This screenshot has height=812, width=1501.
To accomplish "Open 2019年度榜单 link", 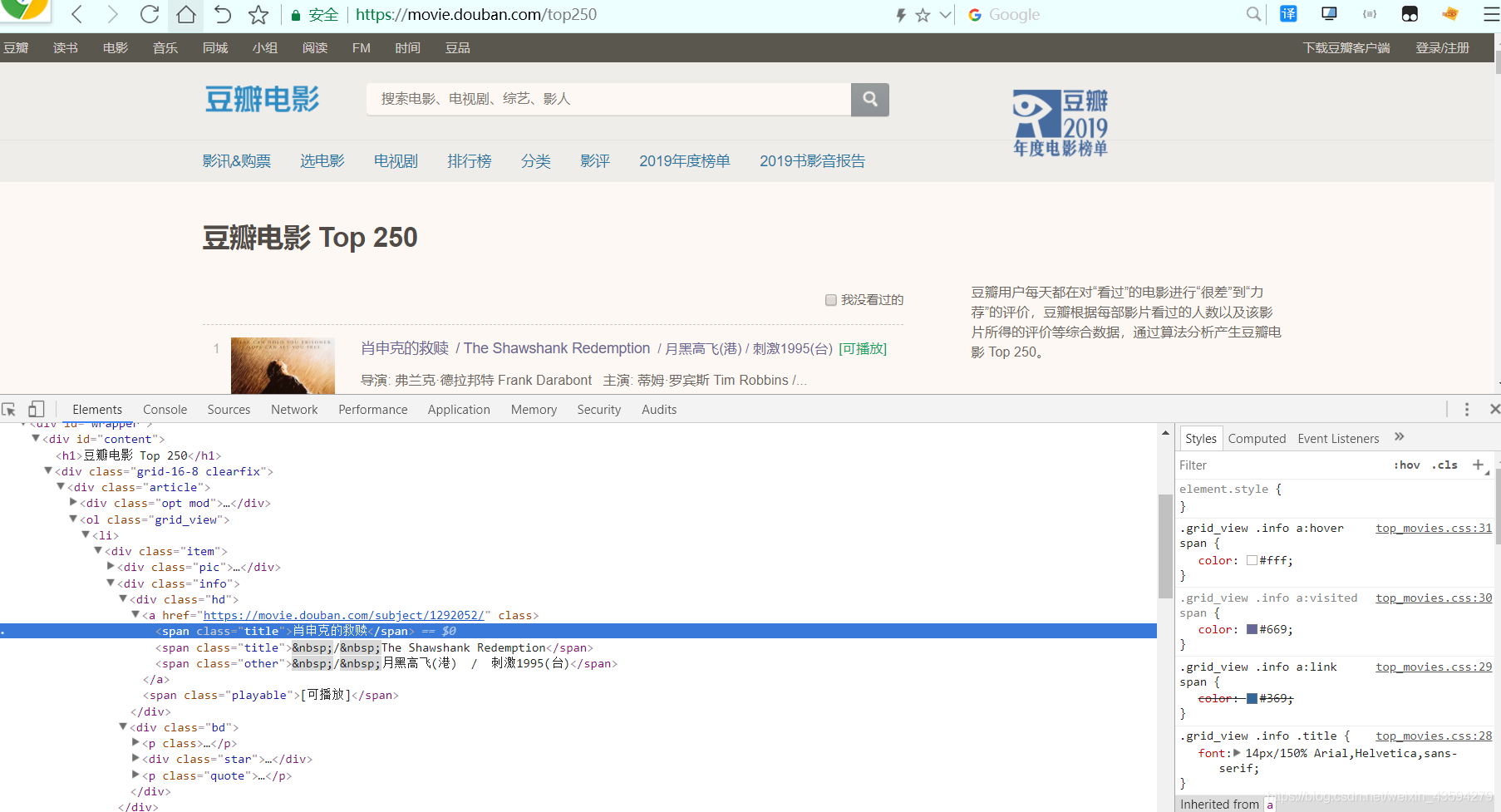I will coord(685,161).
